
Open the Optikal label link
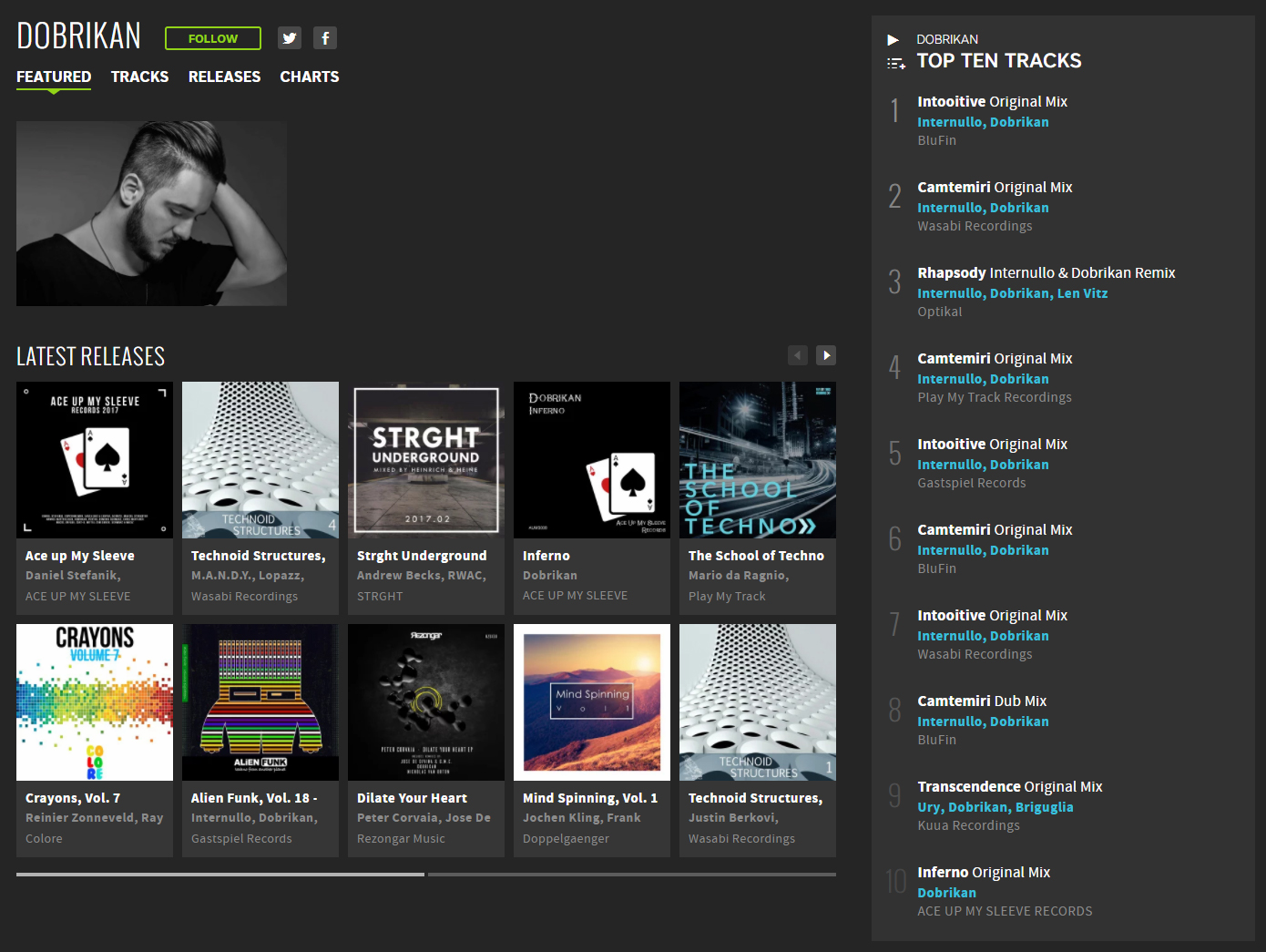pos(939,312)
